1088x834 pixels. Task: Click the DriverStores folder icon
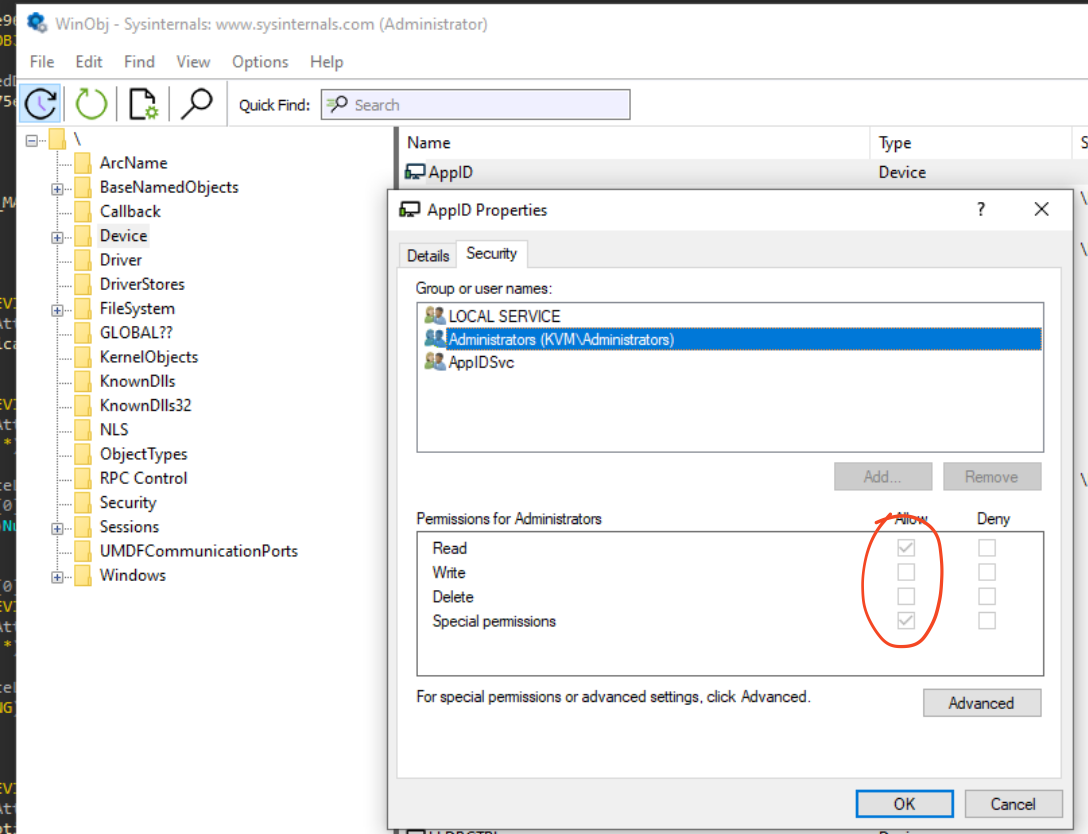tap(83, 284)
